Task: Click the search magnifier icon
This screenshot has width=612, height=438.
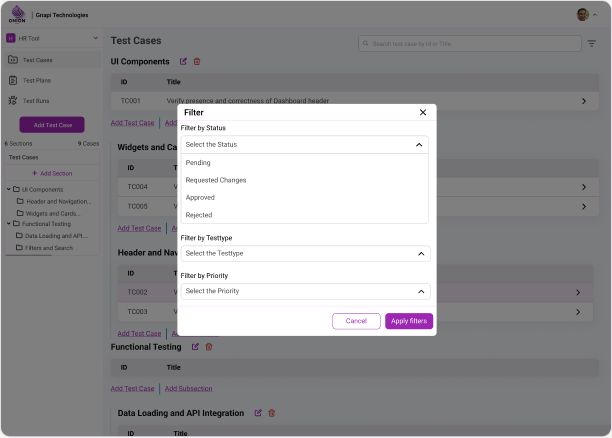Action: coord(366,43)
